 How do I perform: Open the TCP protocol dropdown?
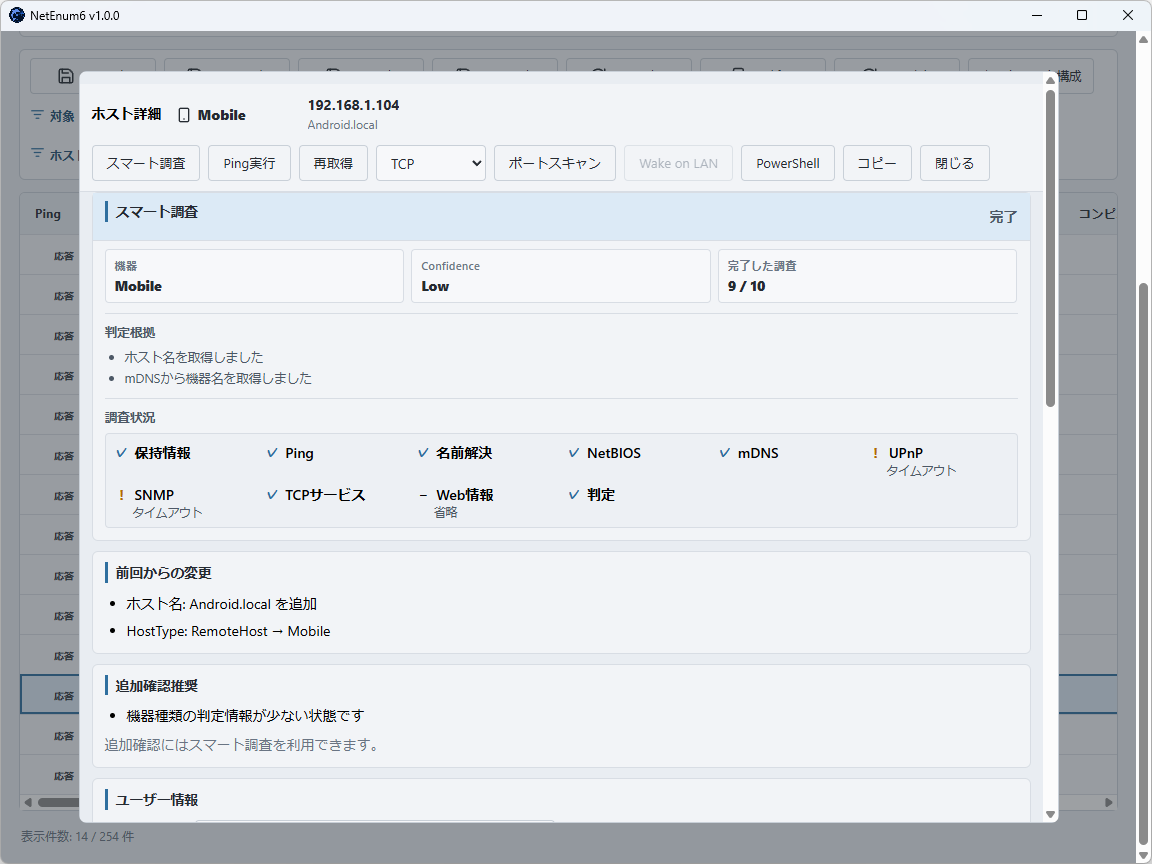[431, 163]
